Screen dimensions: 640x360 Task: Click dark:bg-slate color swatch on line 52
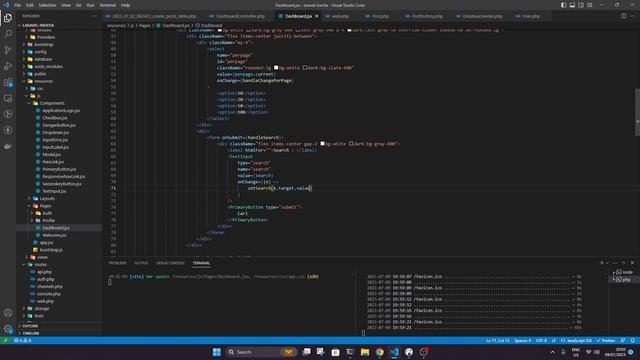tap(305, 68)
